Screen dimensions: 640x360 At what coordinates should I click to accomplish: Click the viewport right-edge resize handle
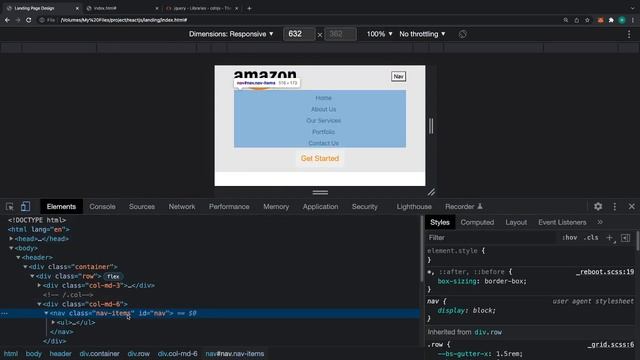[431, 126]
